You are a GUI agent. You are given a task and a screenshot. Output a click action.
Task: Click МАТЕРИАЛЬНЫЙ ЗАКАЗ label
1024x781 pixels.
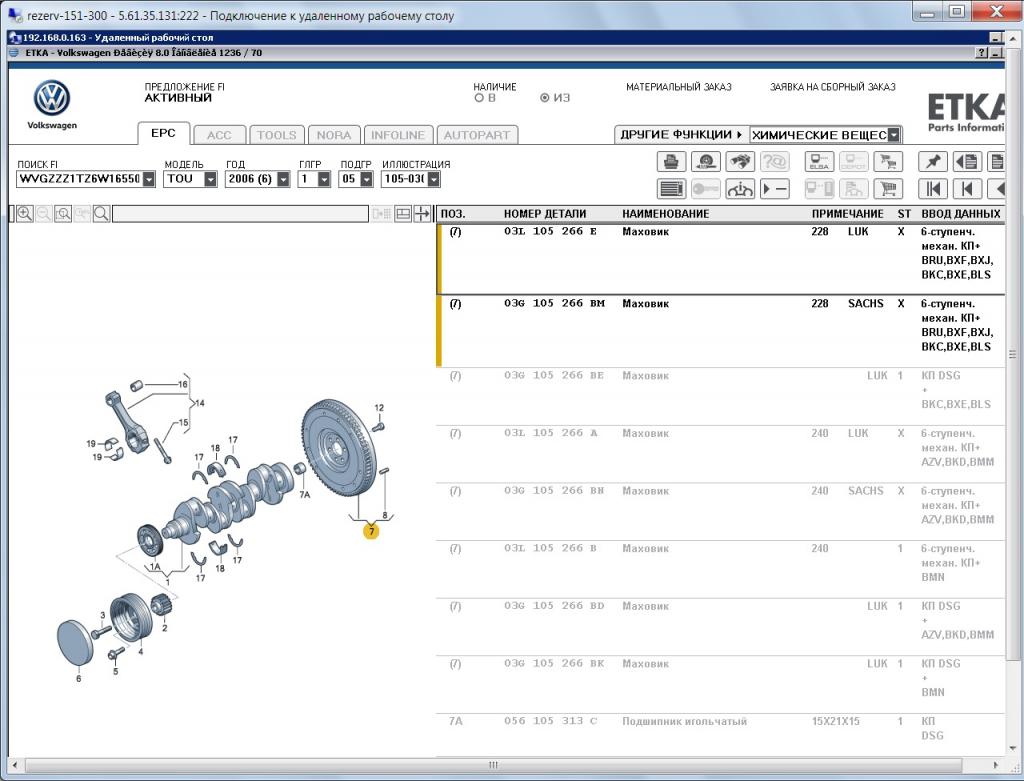pyautogui.click(x=679, y=87)
